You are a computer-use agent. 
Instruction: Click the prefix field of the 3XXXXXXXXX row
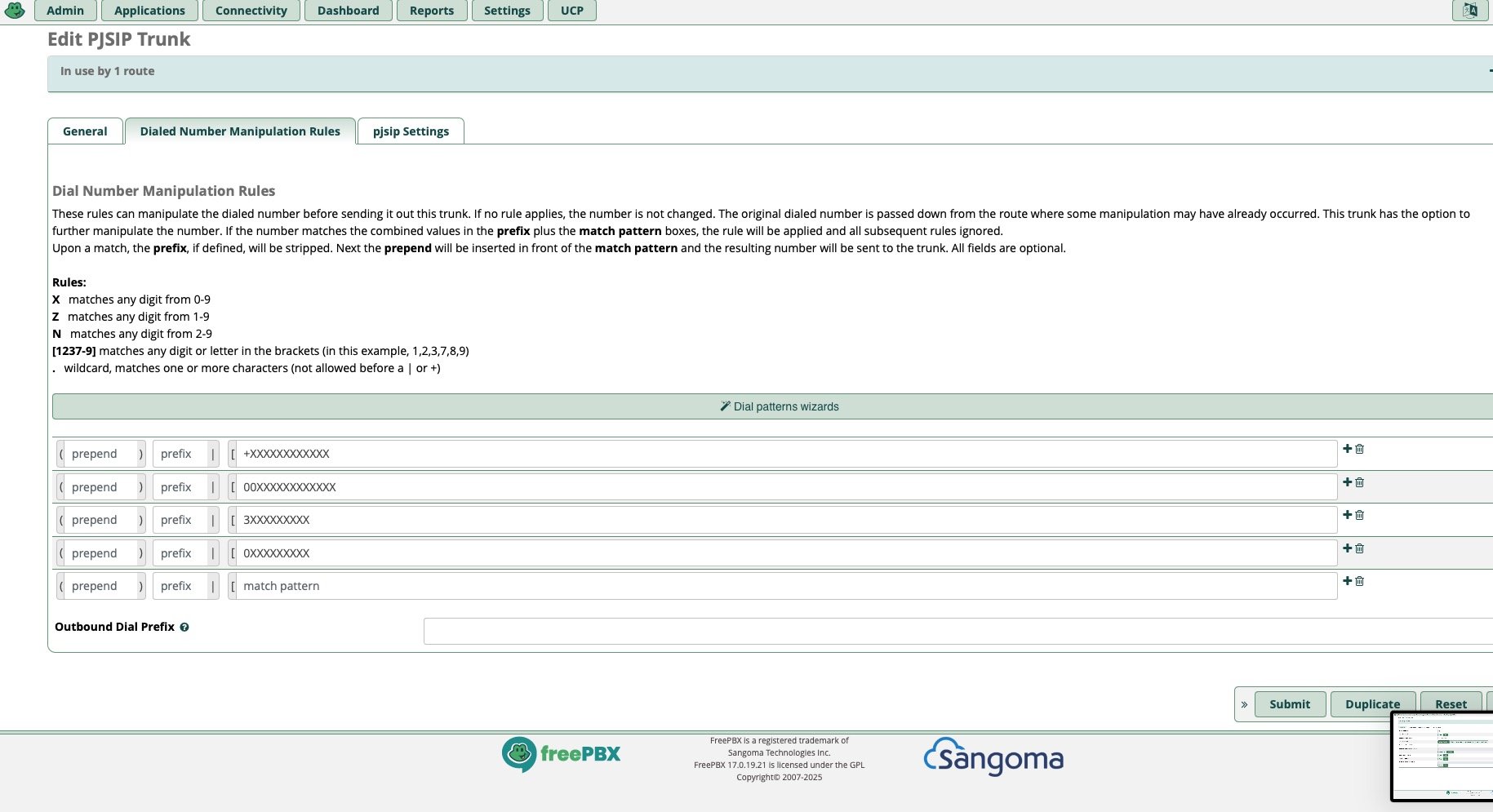[180, 520]
